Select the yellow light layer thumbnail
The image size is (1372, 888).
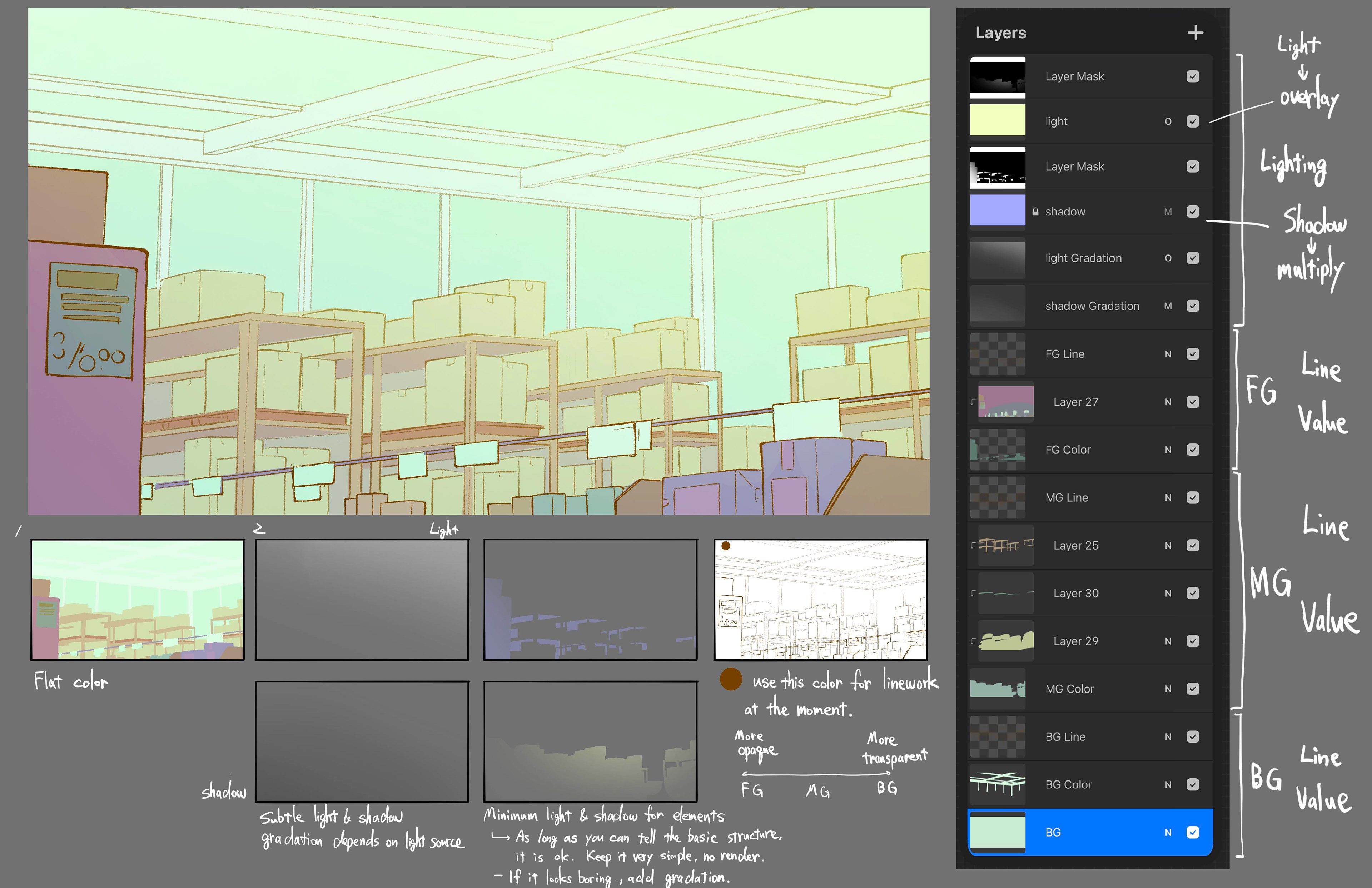(998, 120)
